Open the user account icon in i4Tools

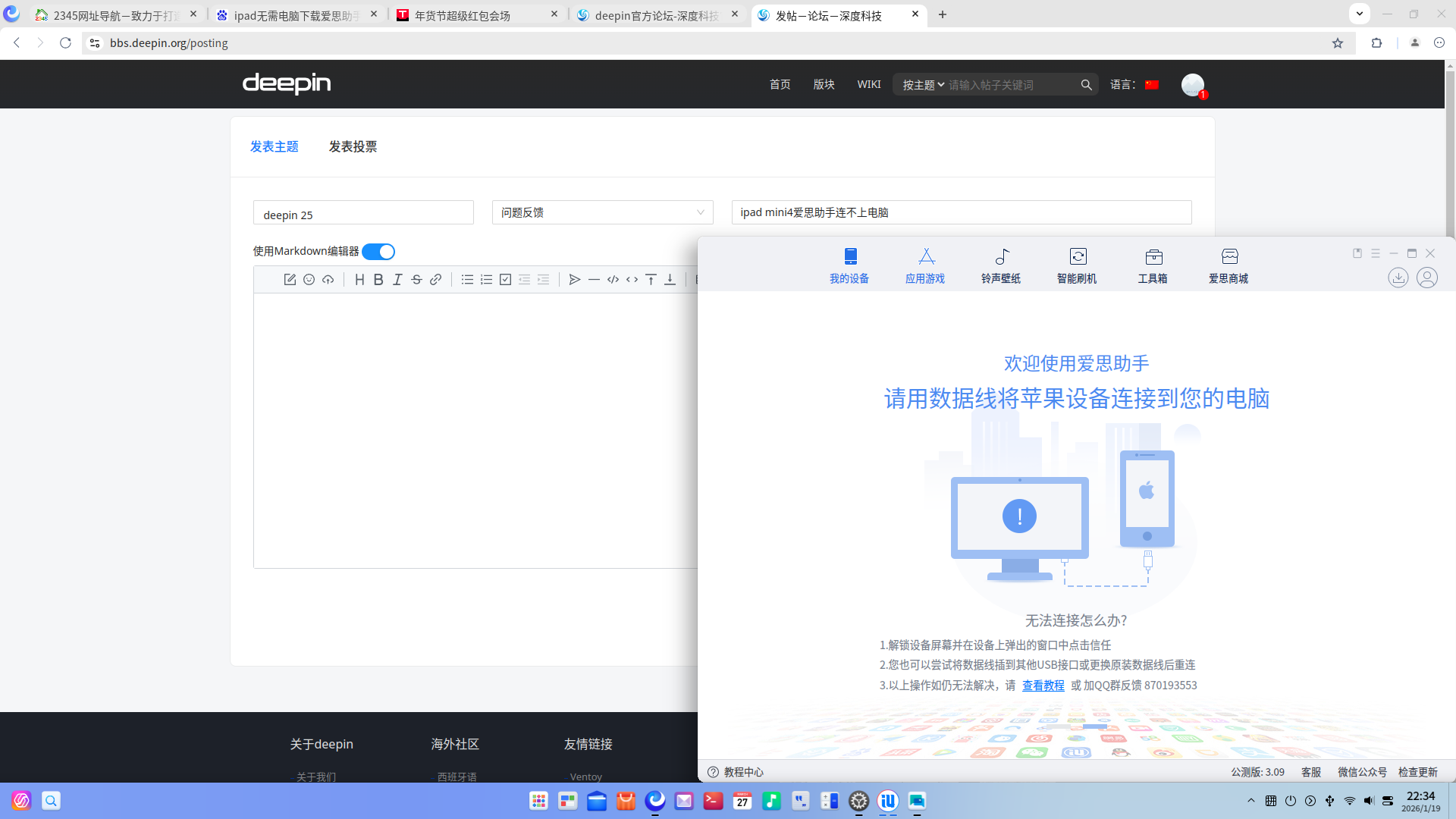[x=1427, y=278]
